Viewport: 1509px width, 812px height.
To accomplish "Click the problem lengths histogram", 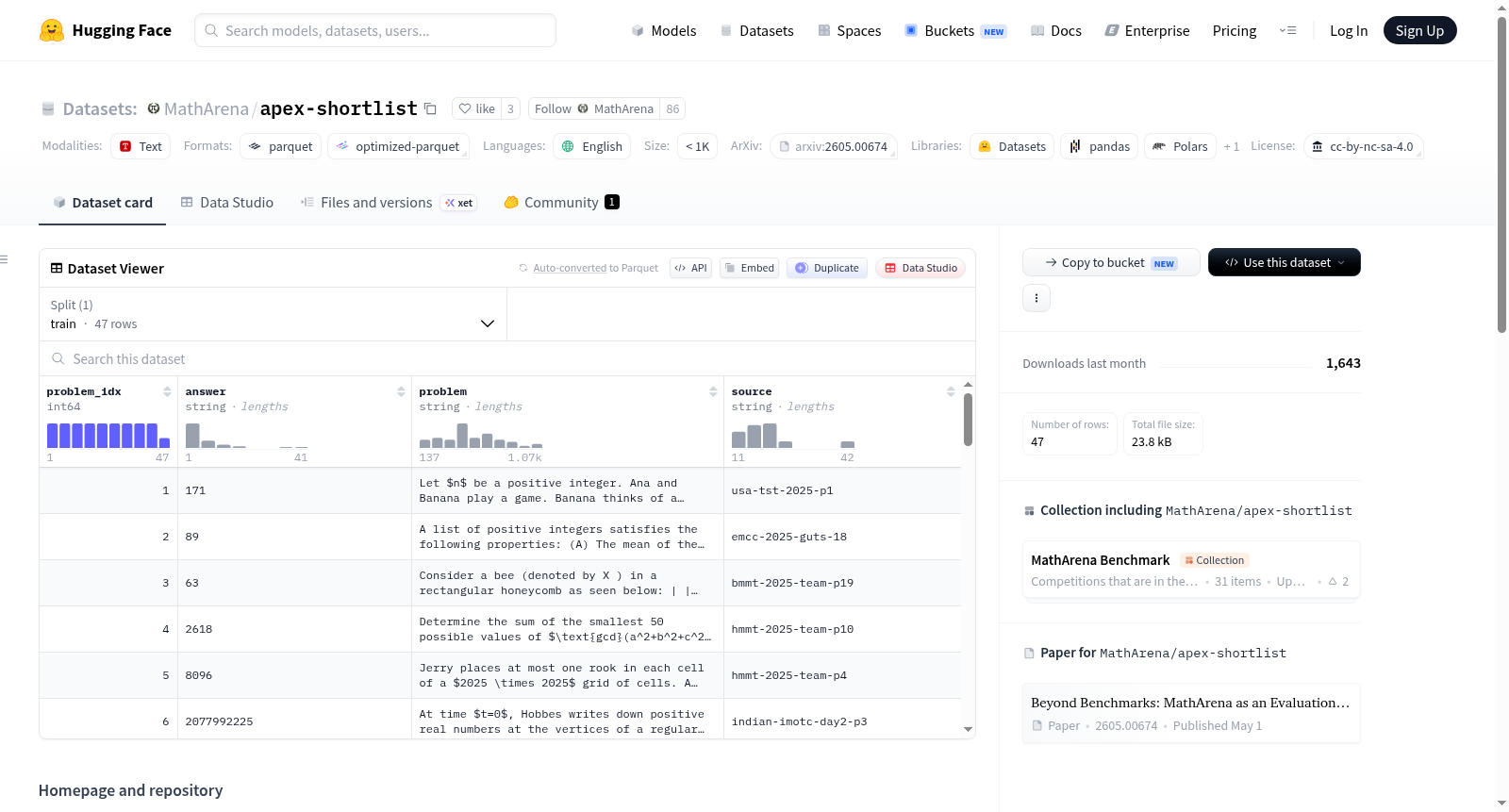I will click(x=481, y=435).
